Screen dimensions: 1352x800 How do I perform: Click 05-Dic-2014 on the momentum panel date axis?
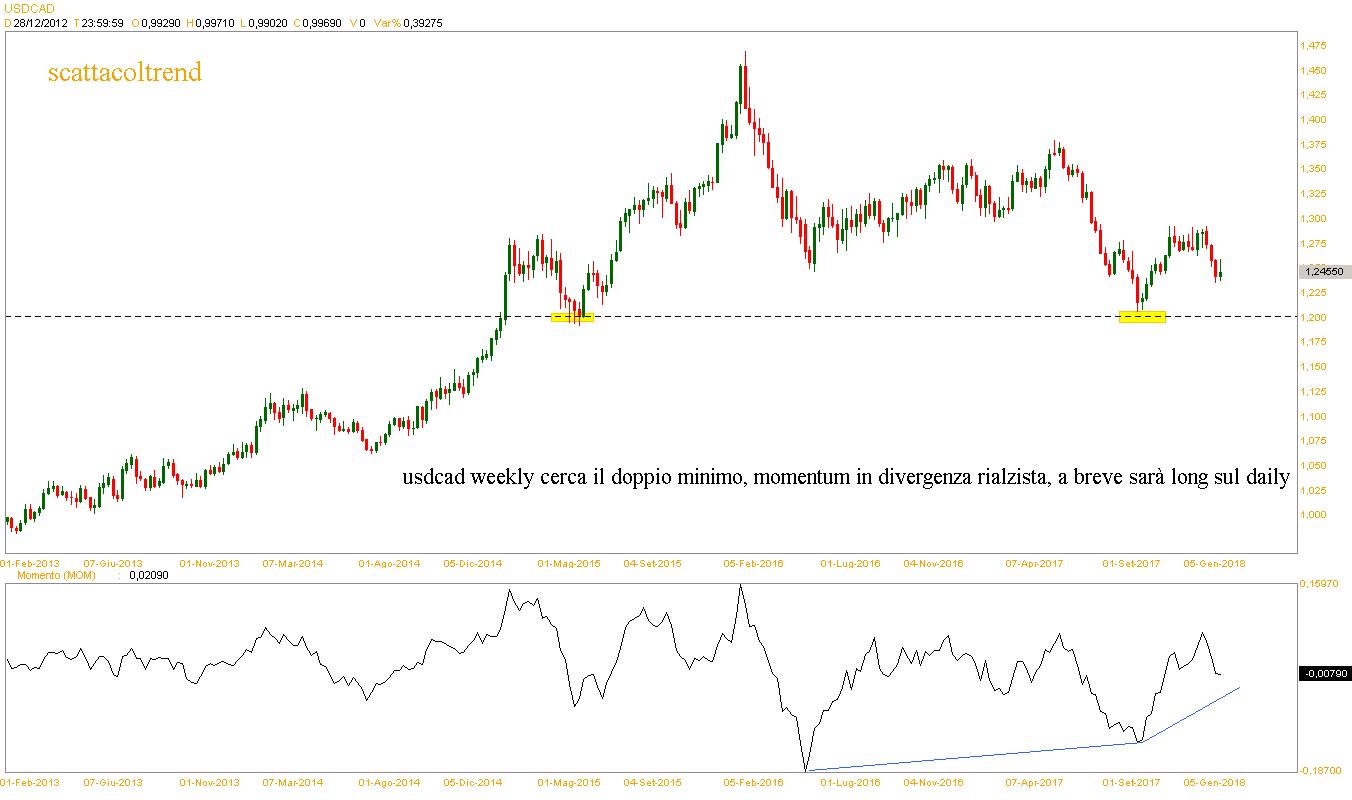tap(473, 781)
